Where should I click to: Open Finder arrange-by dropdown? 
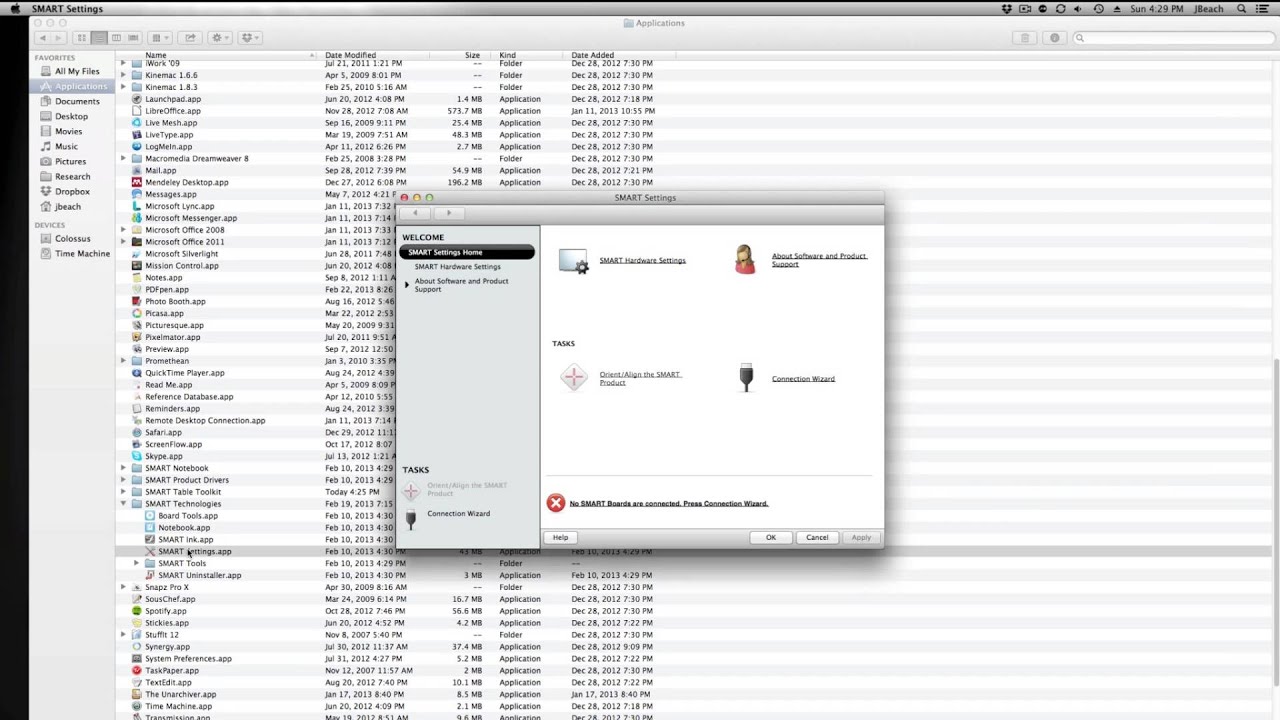tap(160, 38)
